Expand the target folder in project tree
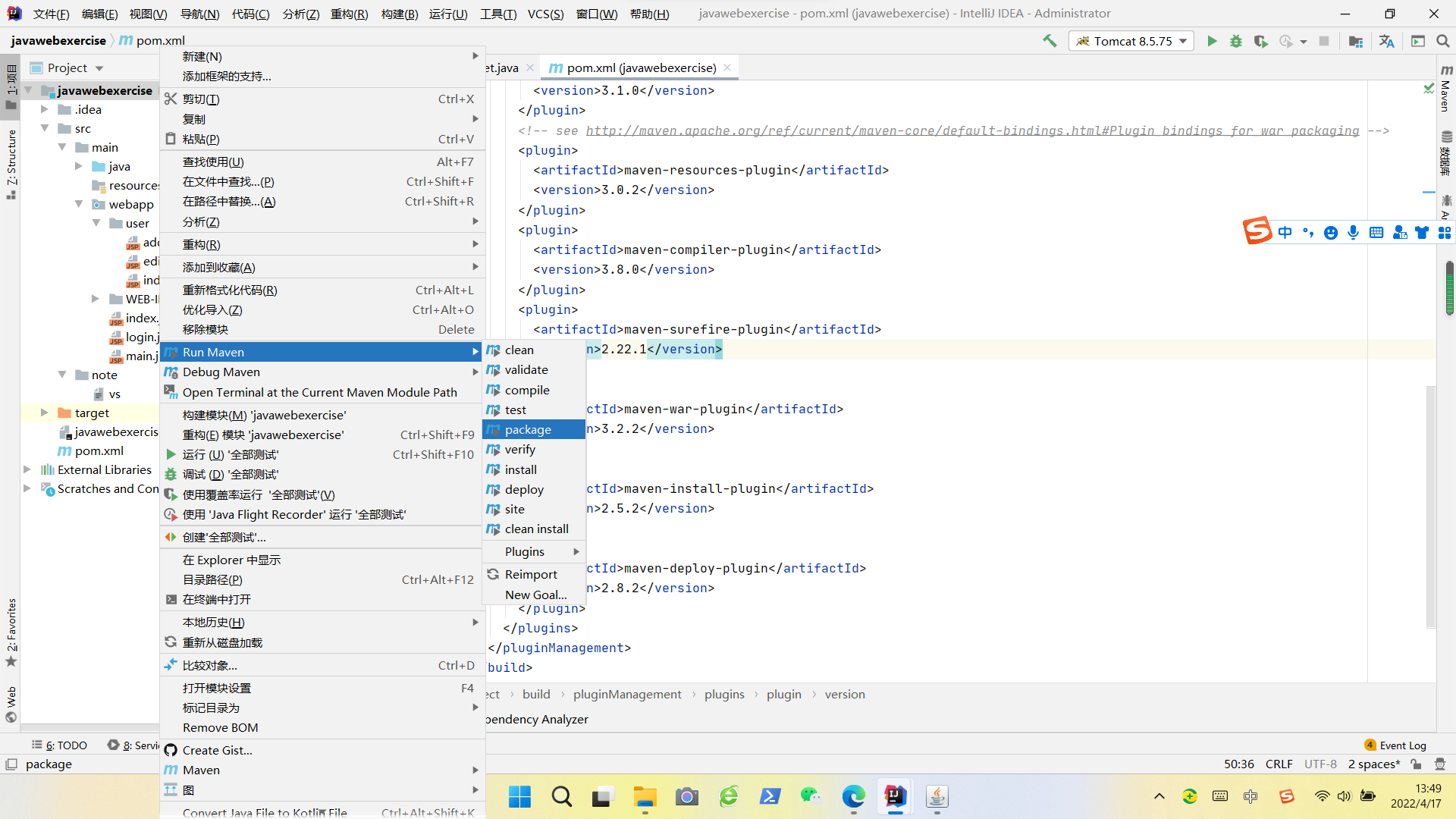 [x=44, y=413]
